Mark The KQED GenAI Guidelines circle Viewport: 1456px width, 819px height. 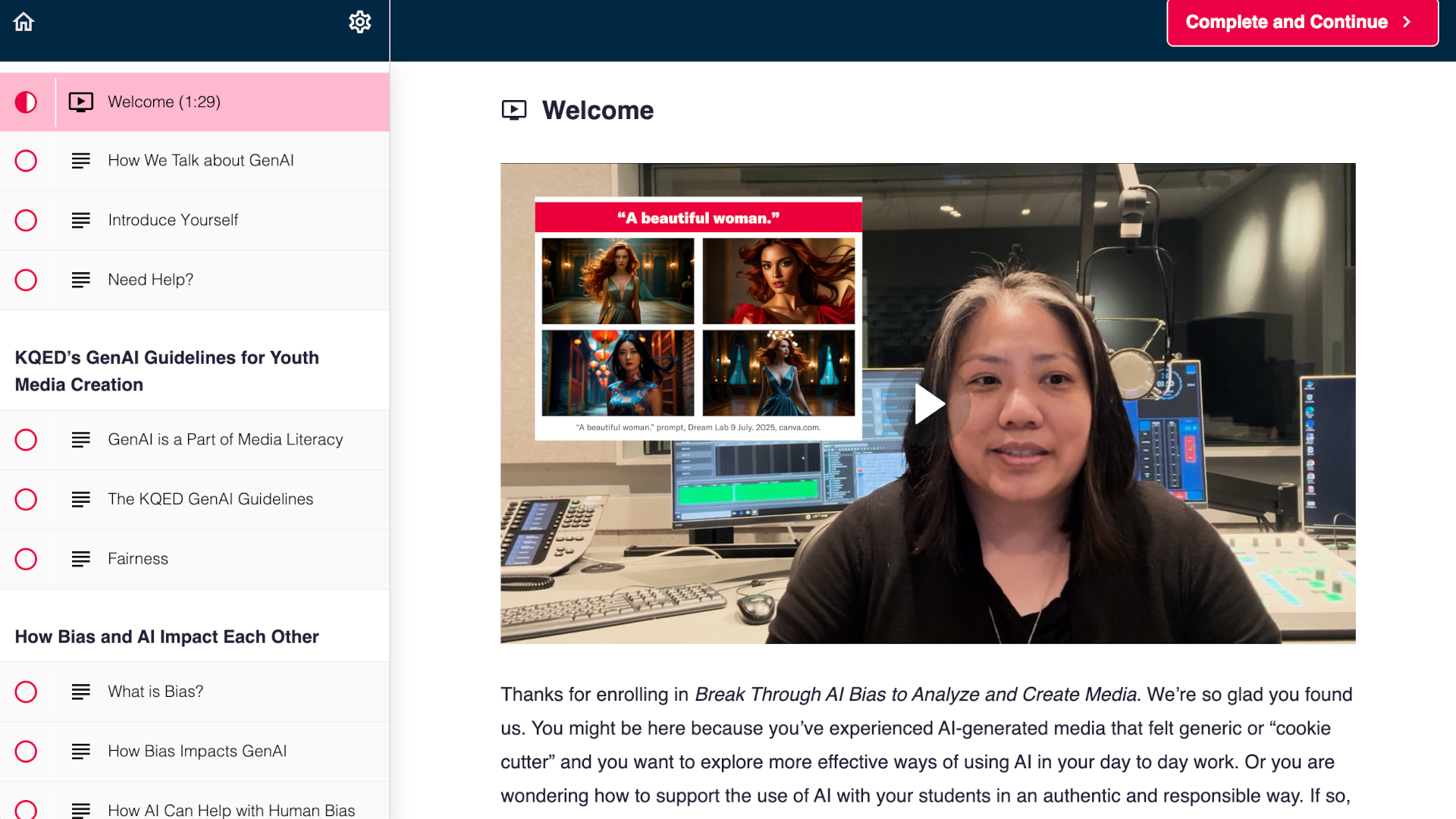point(26,500)
